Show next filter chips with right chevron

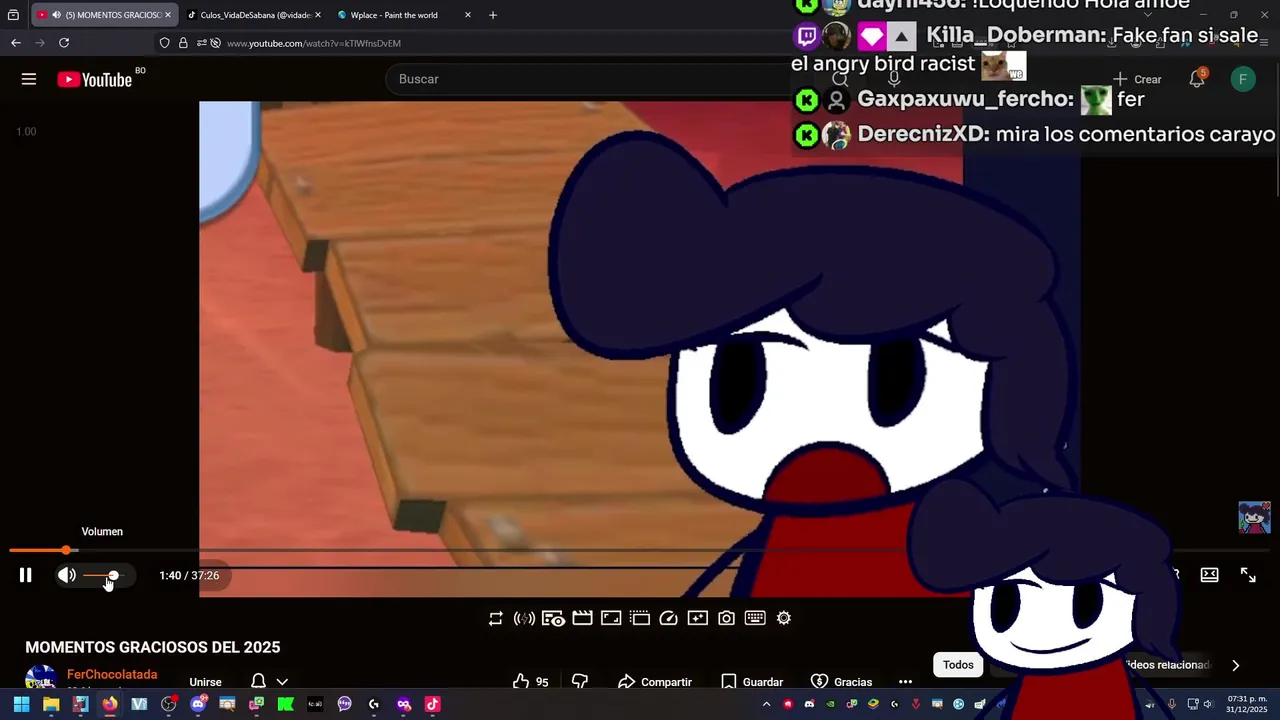(x=1235, y=665)
